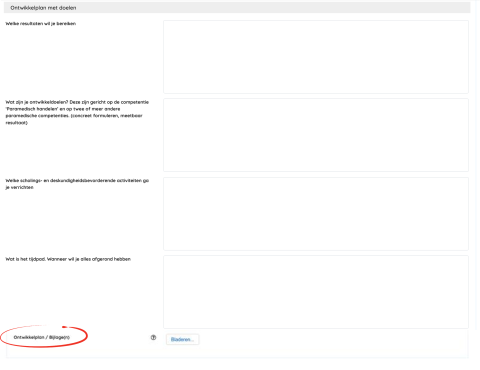Click the 'Welke resultaten wil je bereiken' label
The image size is (480, 370).
(x=41, y=24)
